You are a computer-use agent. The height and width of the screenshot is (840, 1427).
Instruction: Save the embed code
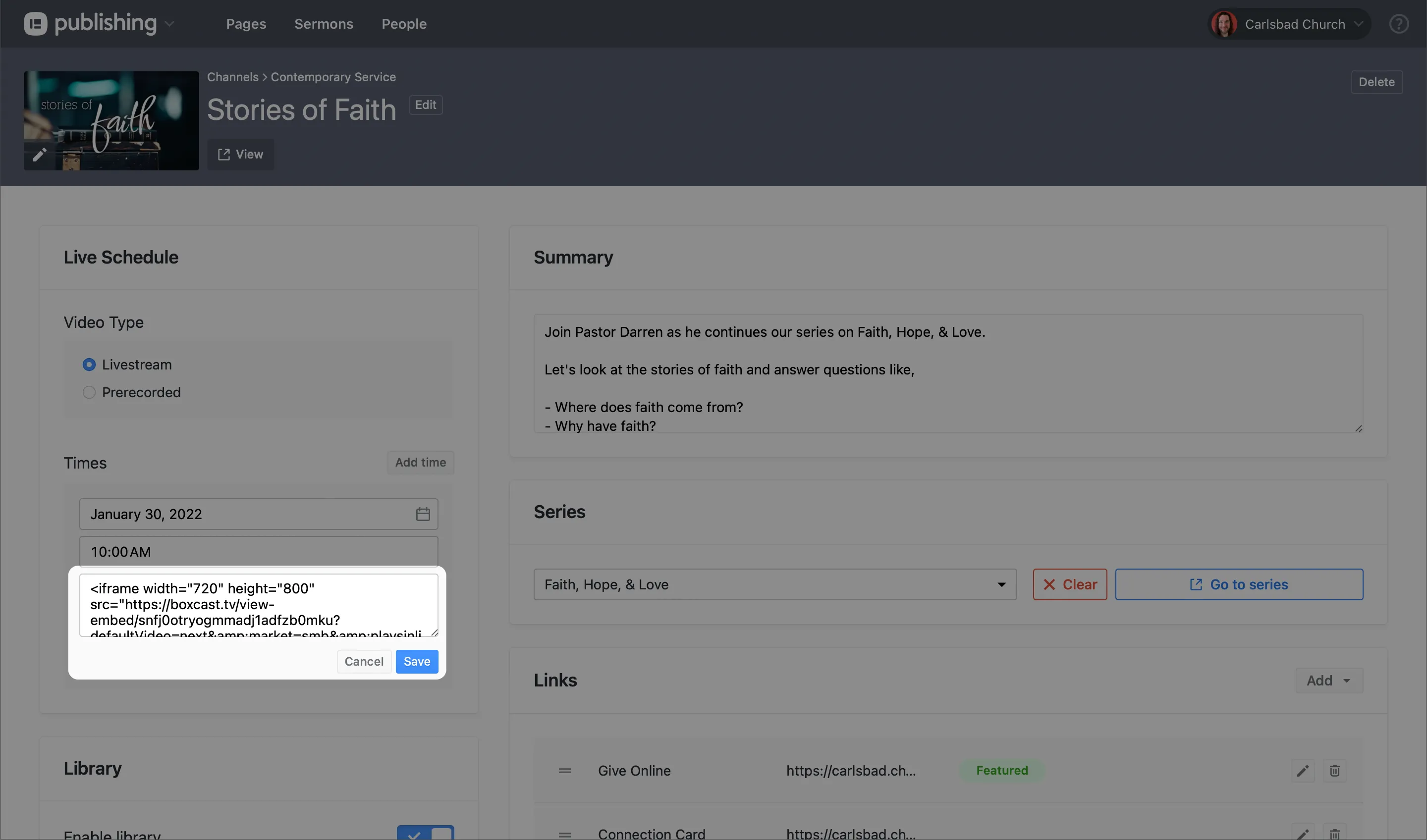(x=416, y=661)
